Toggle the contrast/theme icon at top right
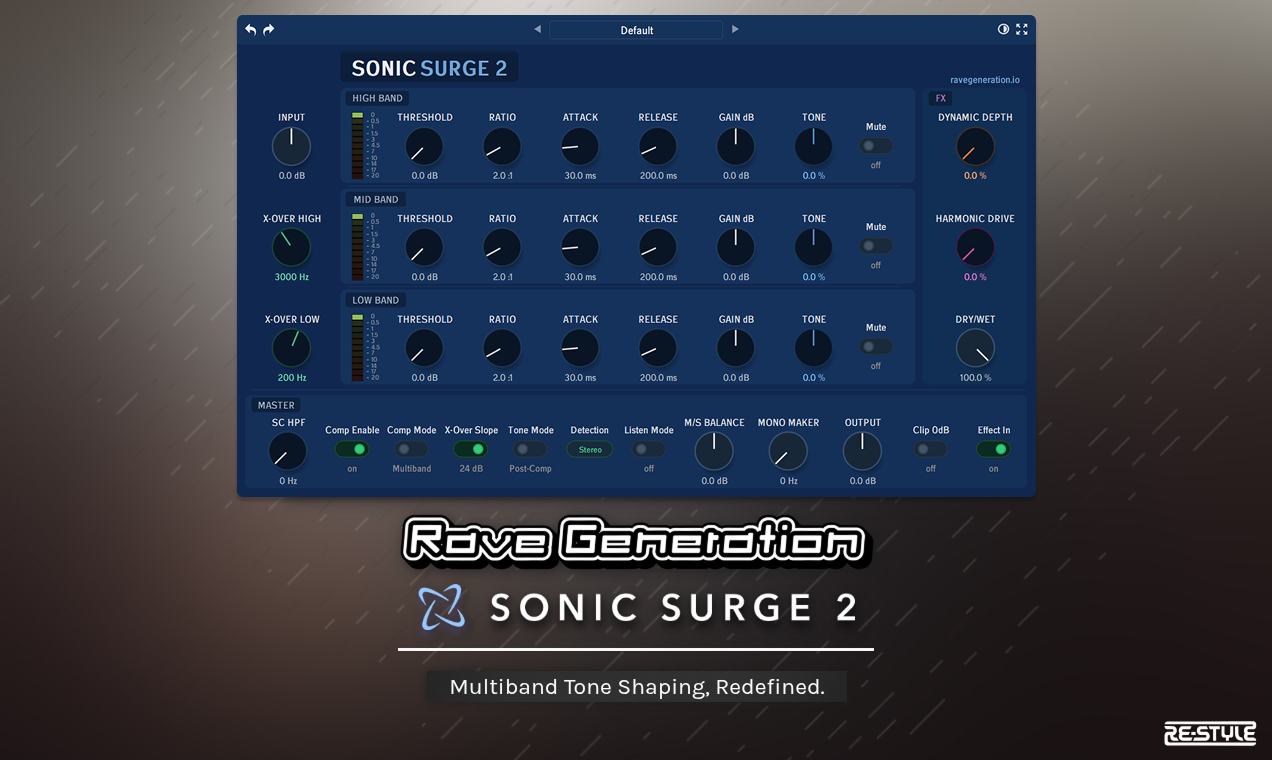This screenshot has height=760, width=1272. 1003,29
